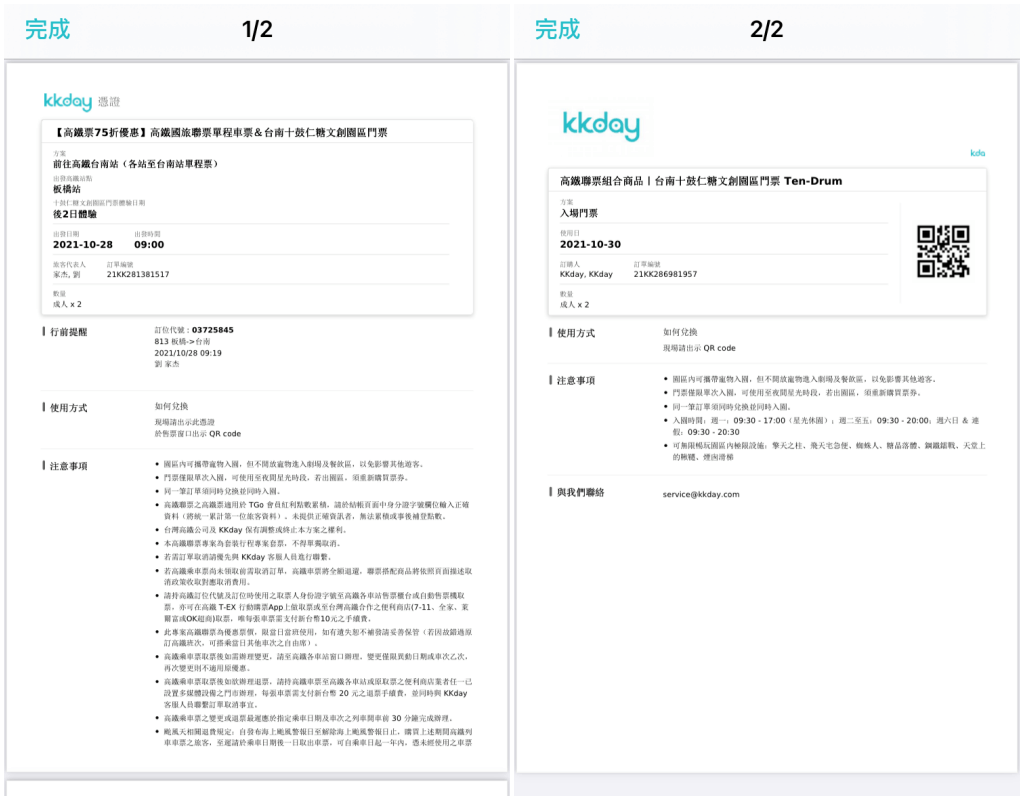Click the page 1 voucher title 高鐵票75折優惠
Image resolution: width=1024 pixels, height=800 pixels.
[x=219, y=133]
